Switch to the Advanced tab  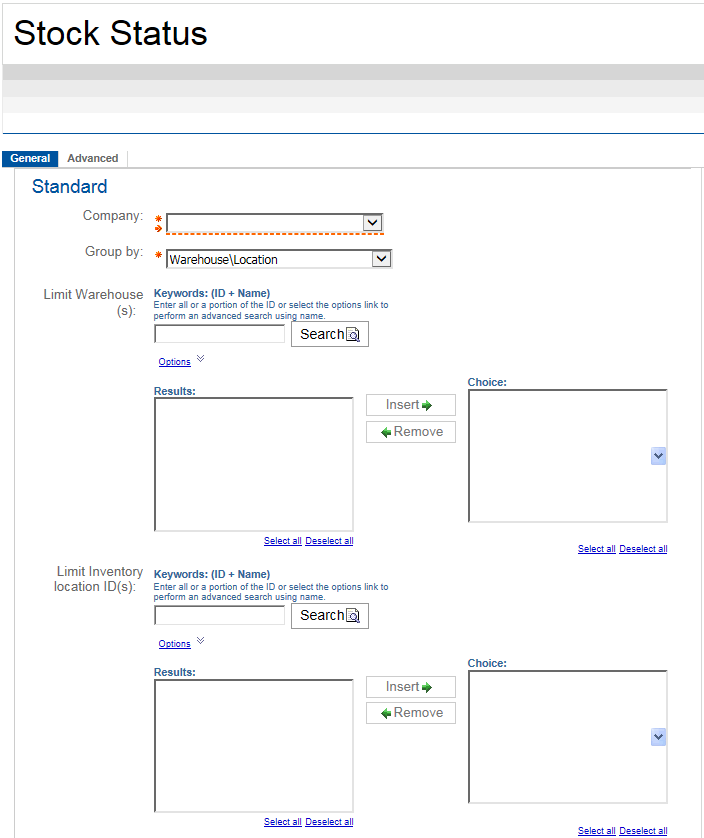click(x=93, y=158)
